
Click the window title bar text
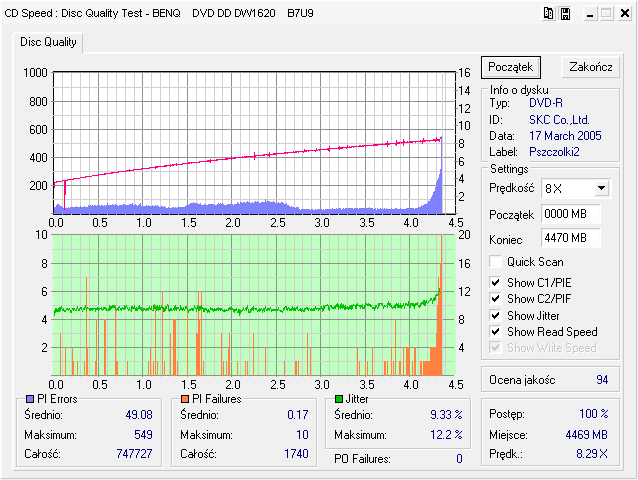pos(159,13)
